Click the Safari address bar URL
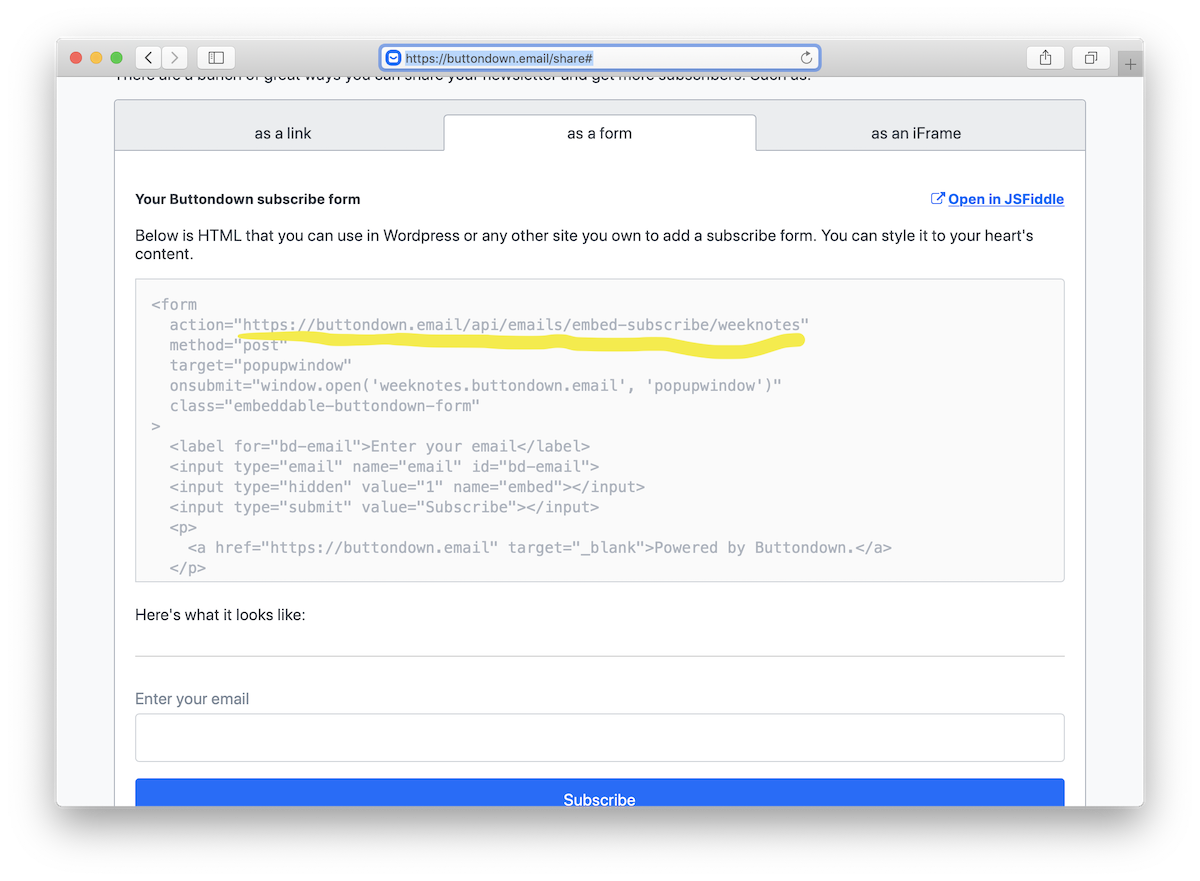The image size is (1200, 881). pyautogui.click(x=499, y=58)
